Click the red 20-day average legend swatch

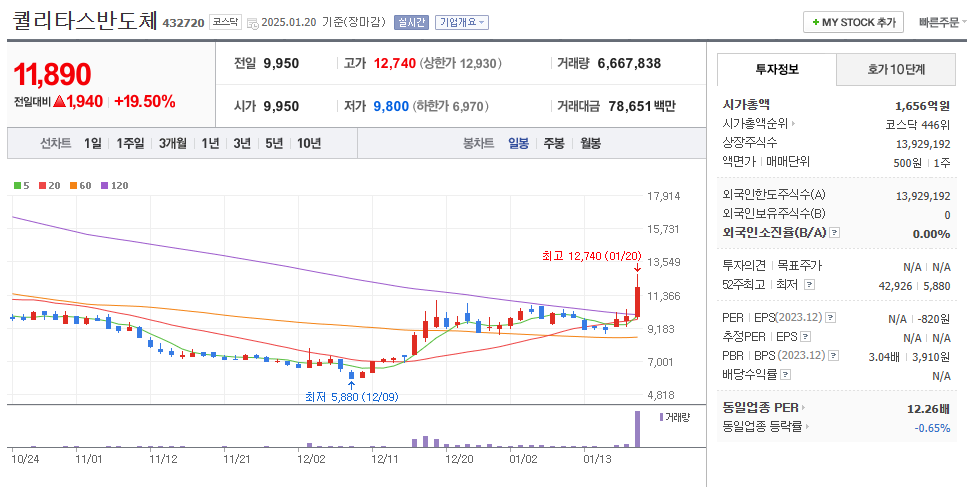(42, 185)
